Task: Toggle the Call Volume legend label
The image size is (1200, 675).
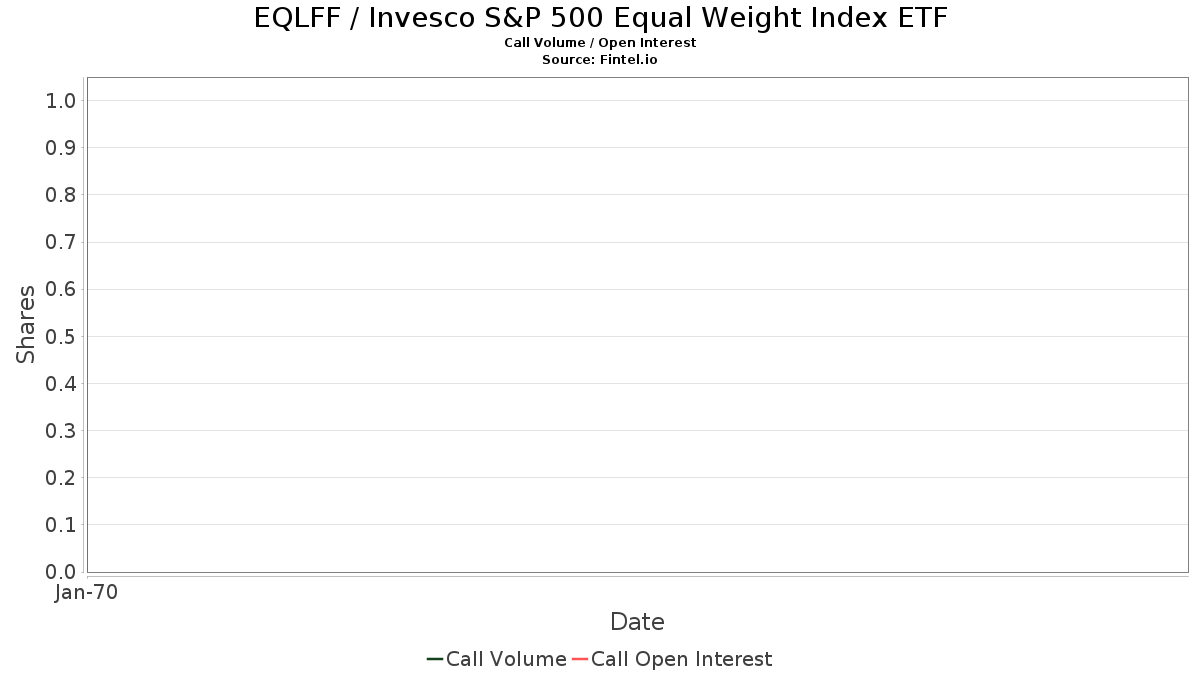Action: tap(506, 659)
